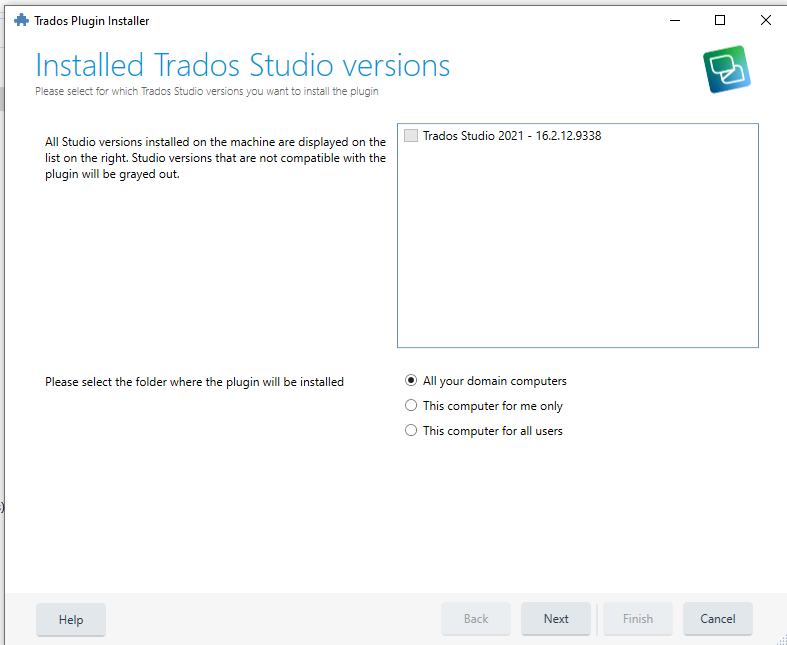Click the Trados Studio logo icon
Image resolution: width=787 pixels, height=645 pixels.
pos(727,69)
